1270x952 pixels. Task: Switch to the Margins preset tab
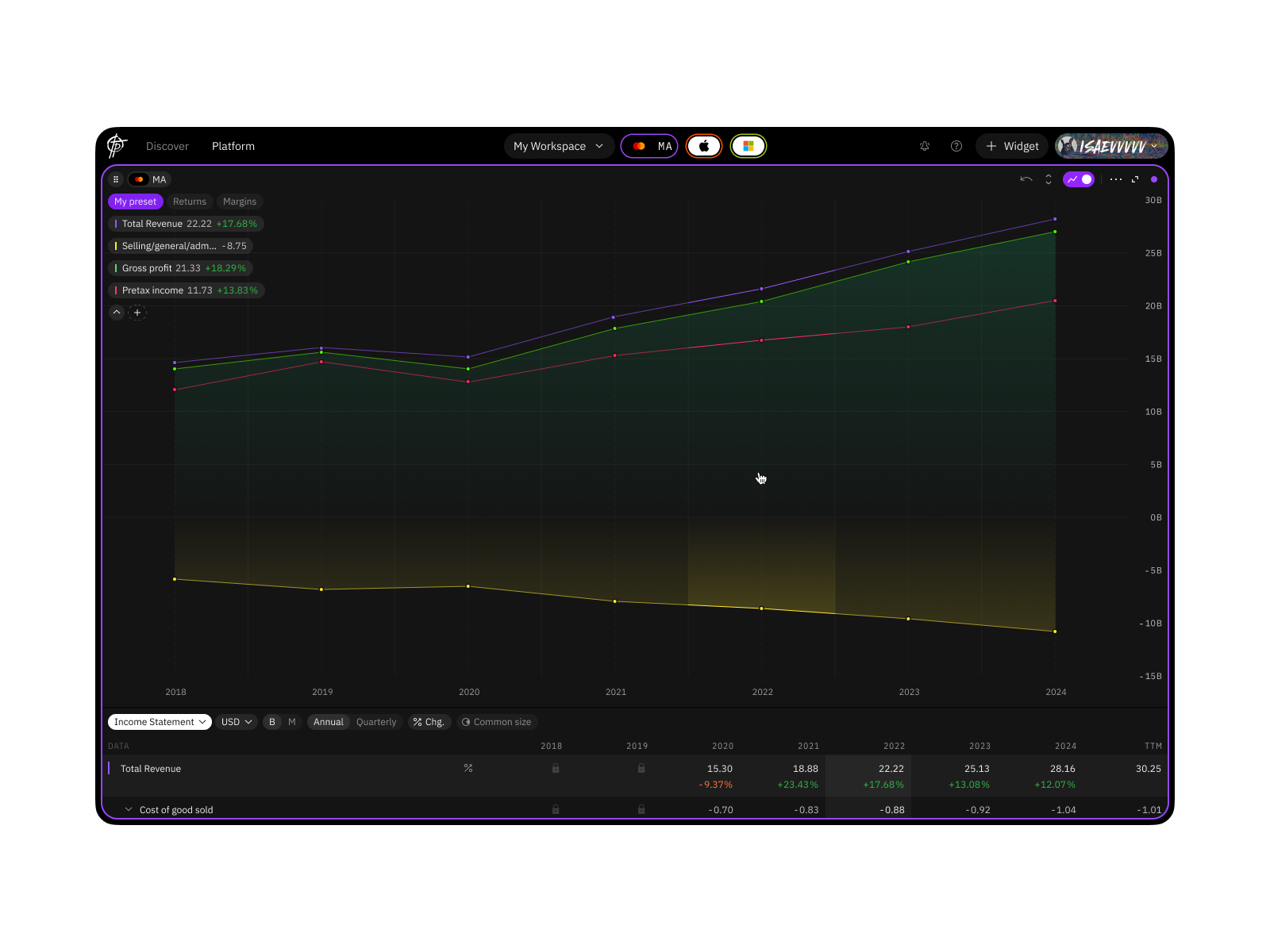point(240,202)
